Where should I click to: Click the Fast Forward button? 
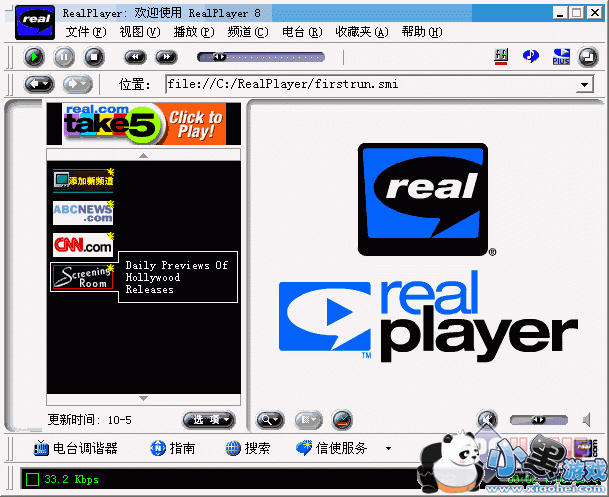click(x=166, y=57)
